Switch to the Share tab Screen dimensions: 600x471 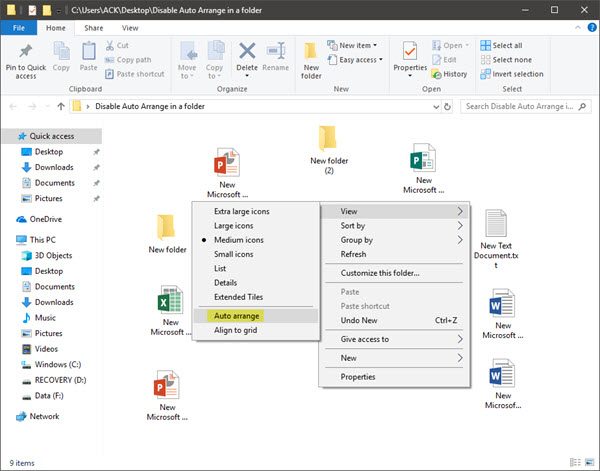click(94, 28)
